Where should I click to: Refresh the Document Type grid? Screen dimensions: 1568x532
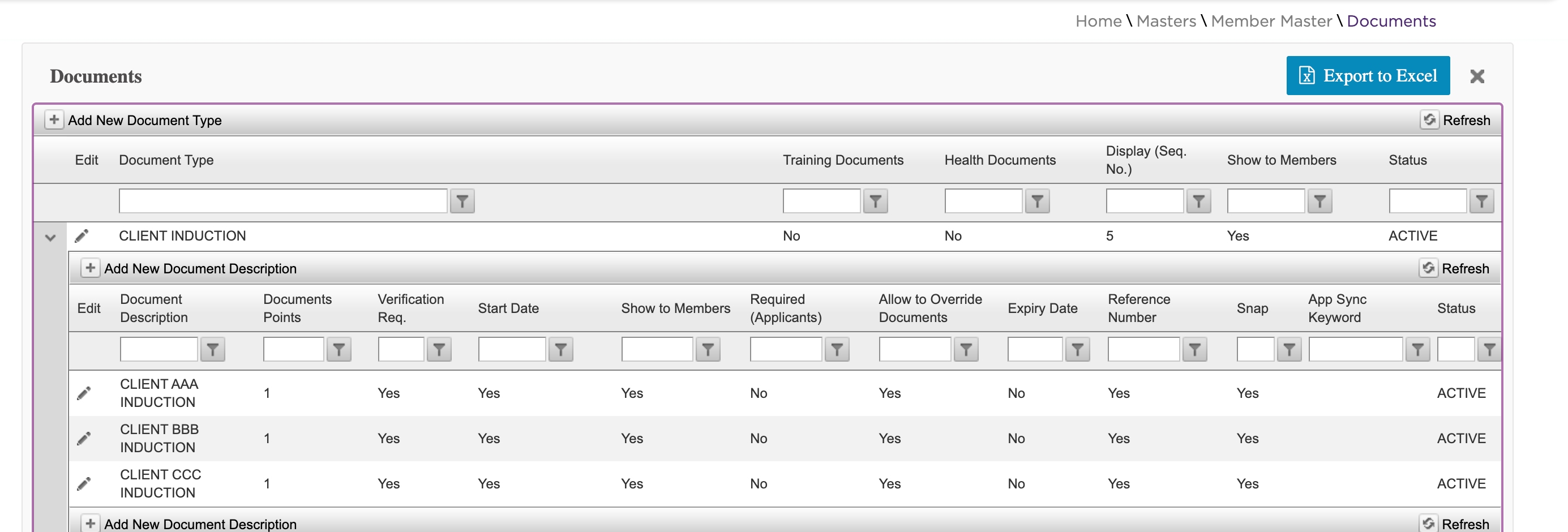point(1455,120)
